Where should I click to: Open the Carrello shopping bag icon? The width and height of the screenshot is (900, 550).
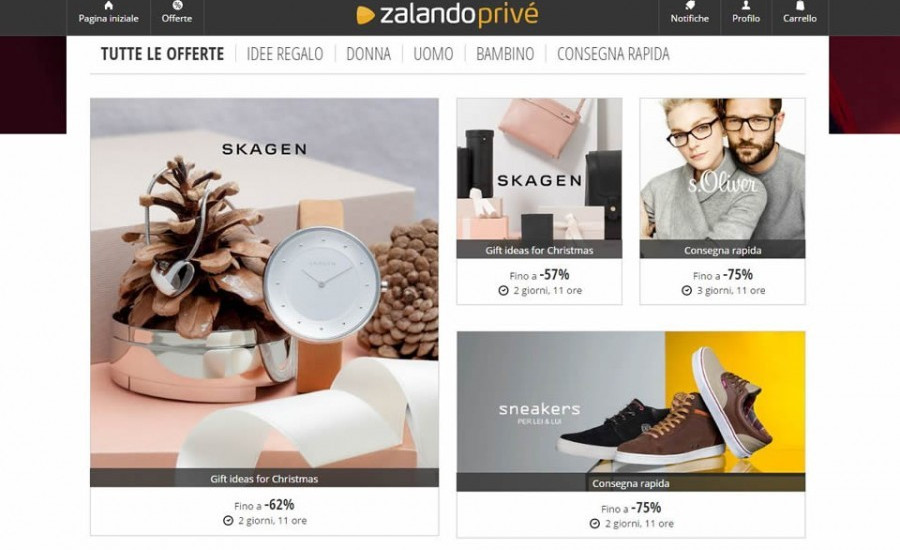(800, 5)
